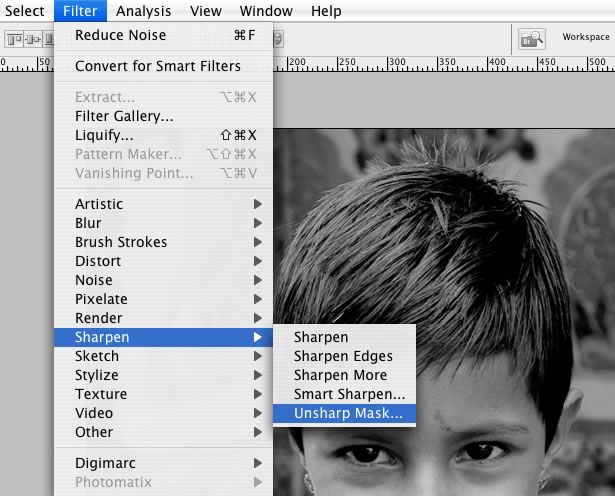Click the Go to Bridge icon
The height and width of the screenshot is (496, 615).
531,39
